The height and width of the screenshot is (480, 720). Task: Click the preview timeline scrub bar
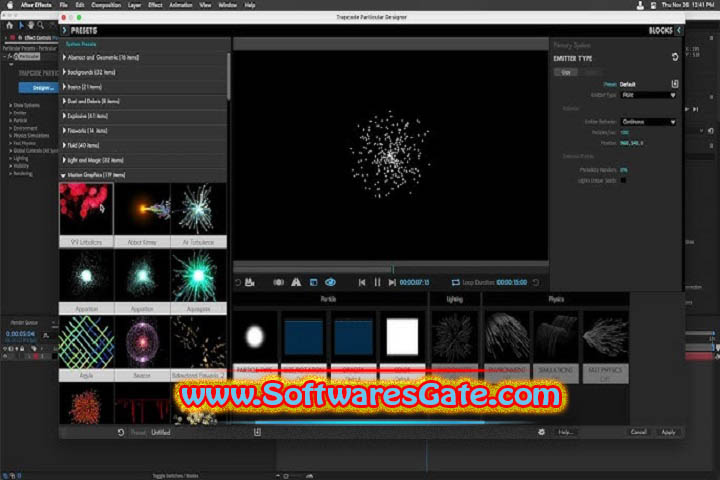pyautogui.click(x=391, y=268)
